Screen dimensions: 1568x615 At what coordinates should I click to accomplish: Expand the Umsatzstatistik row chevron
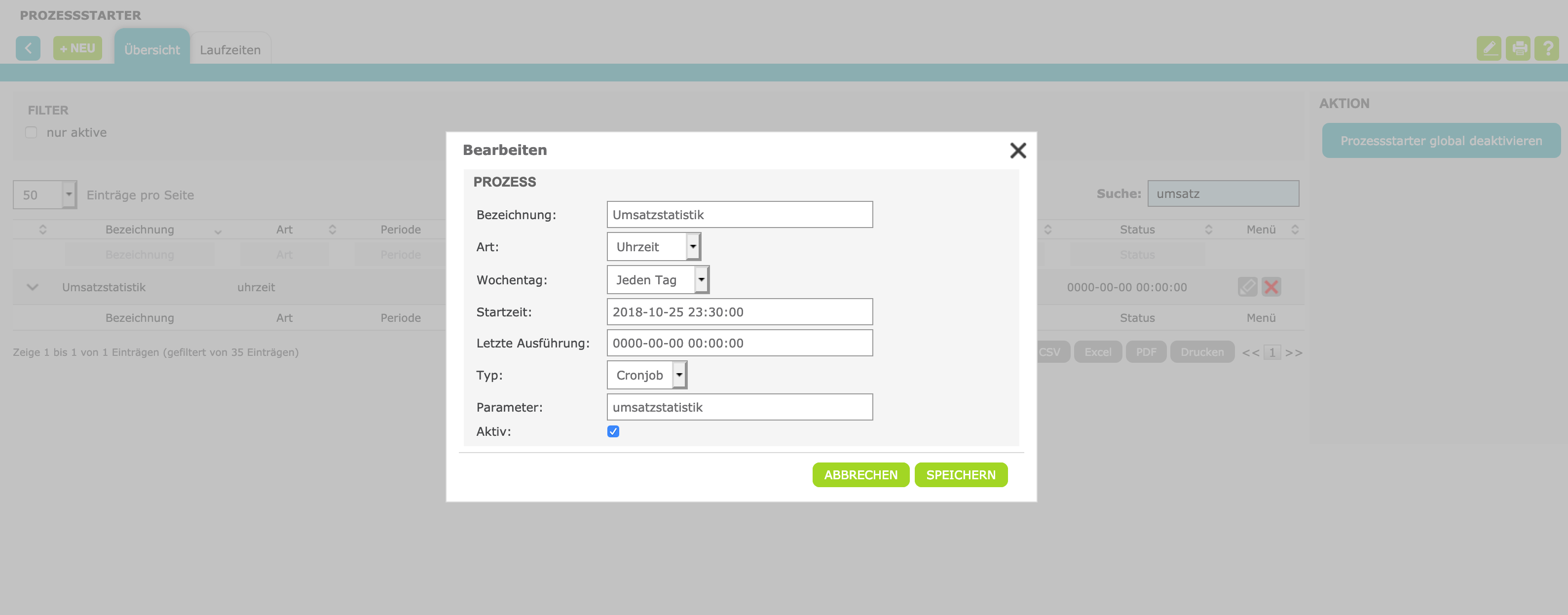point(33,287)
